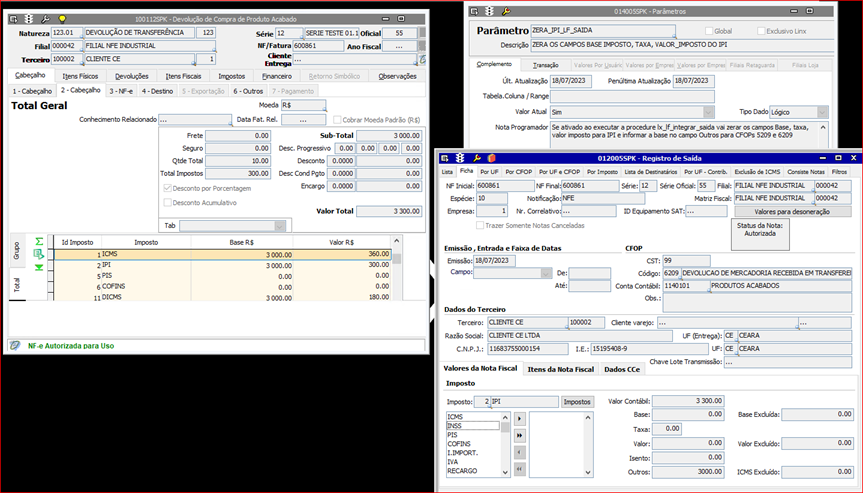Enable the Global checkbox

click(709, 31)
